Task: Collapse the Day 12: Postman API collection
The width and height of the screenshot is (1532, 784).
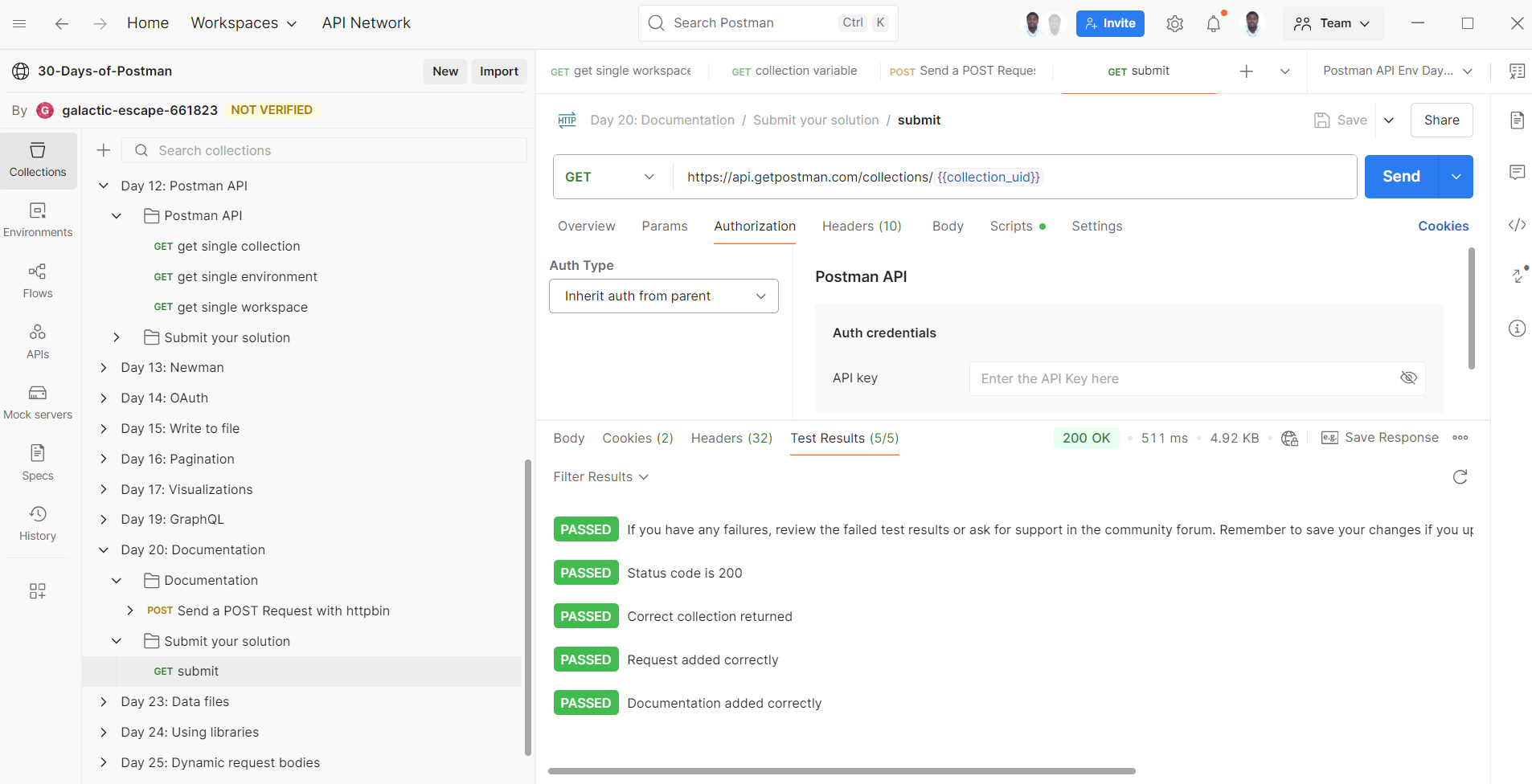Action: tap(103, 186)
